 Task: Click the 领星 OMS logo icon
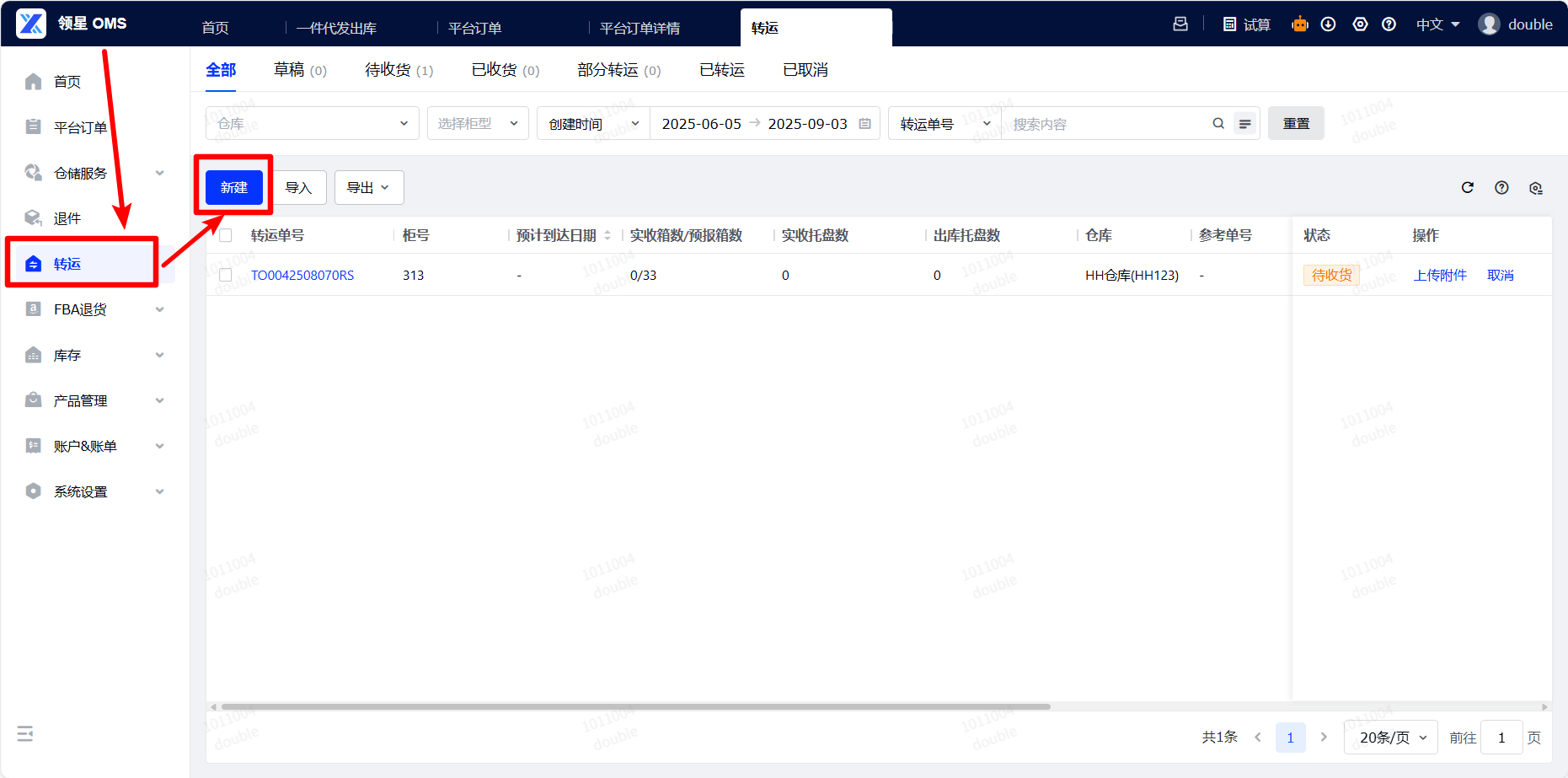click(x=31, y=24)
